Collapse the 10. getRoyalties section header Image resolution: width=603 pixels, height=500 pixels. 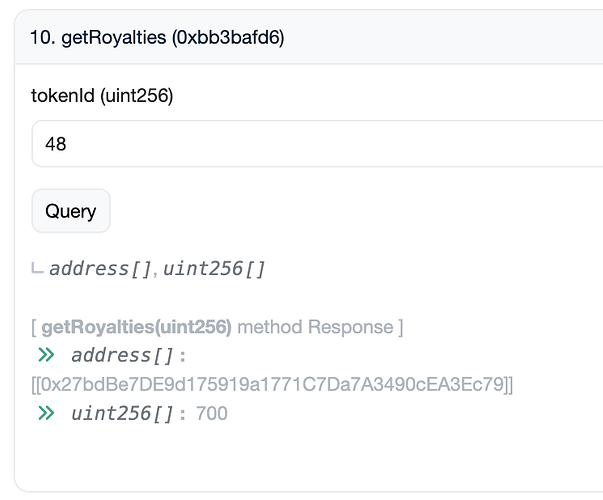[309, 37]
